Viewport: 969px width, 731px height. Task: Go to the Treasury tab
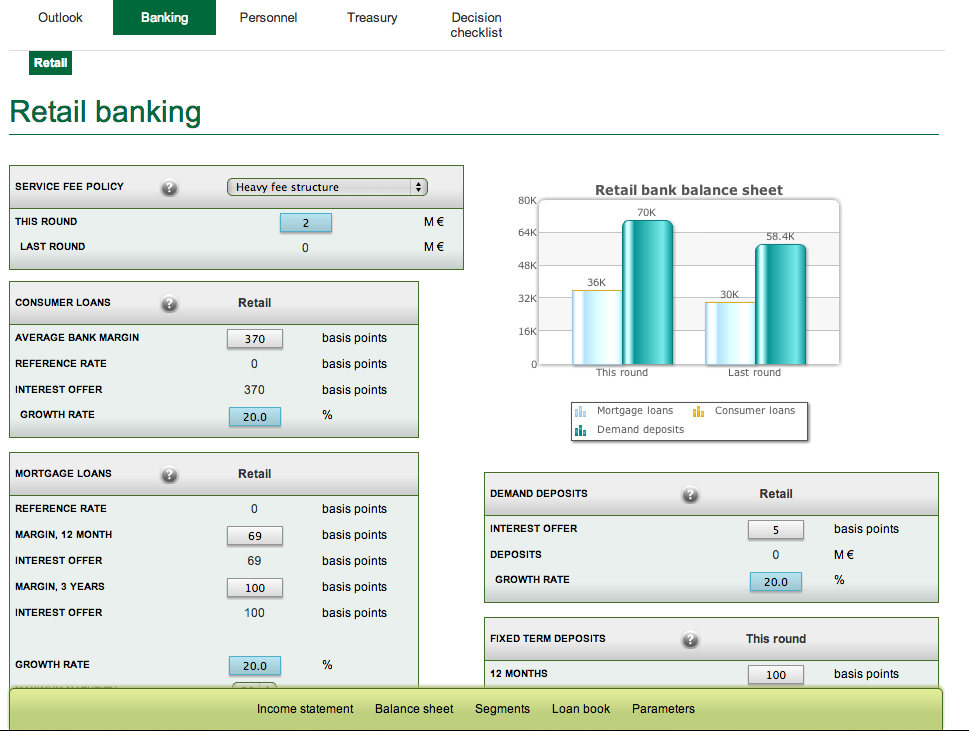(372, 18)
